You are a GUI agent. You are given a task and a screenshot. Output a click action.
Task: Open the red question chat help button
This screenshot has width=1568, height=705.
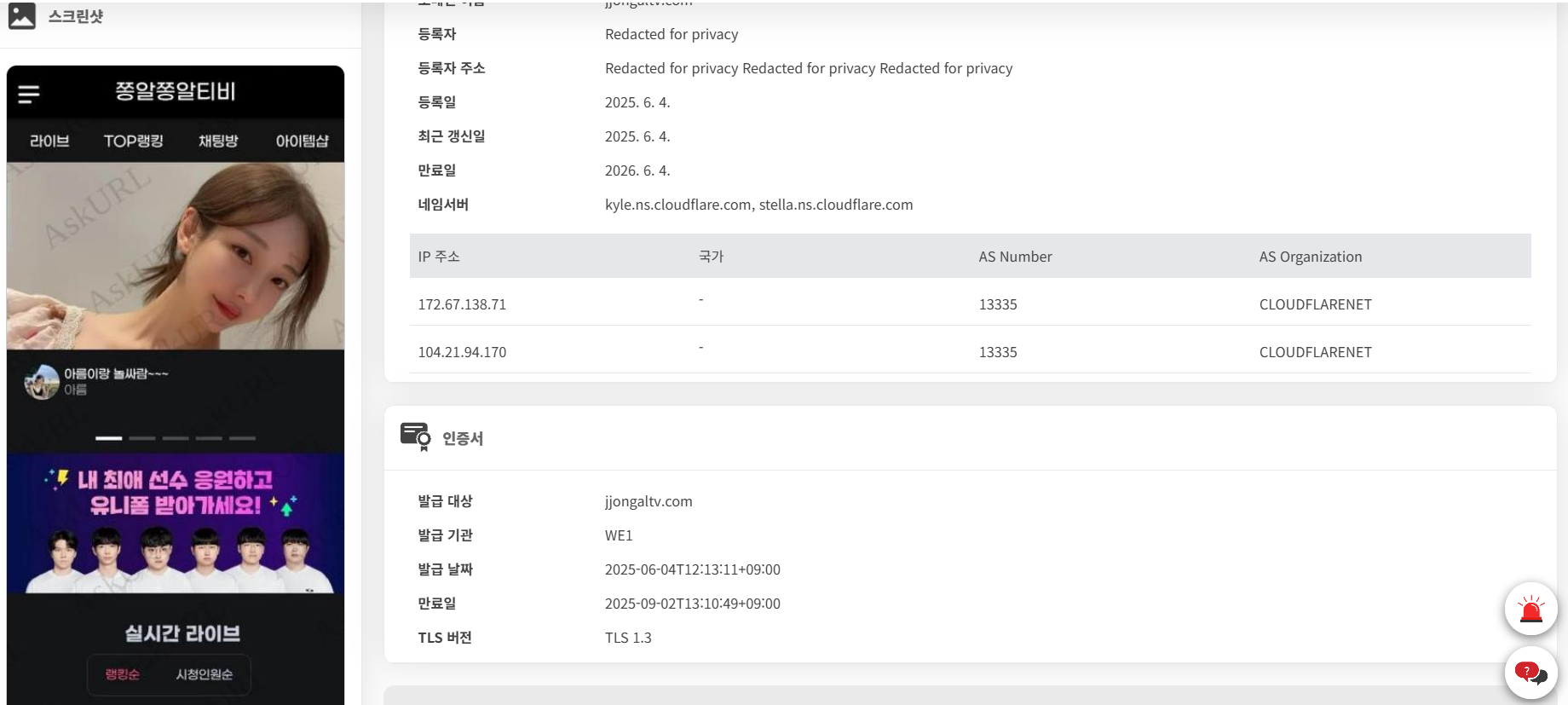click(x=1531, y=673)
